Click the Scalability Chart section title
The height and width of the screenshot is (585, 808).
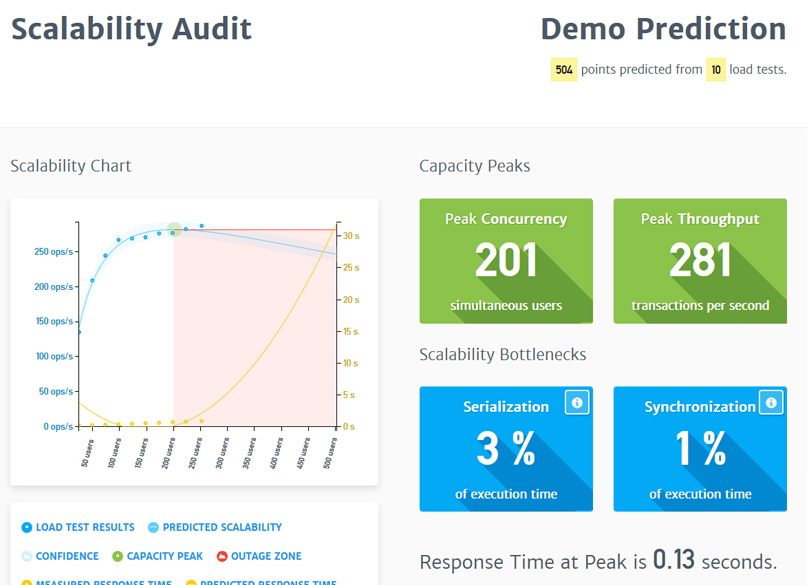pyautogui.click(x=71, y=166)
